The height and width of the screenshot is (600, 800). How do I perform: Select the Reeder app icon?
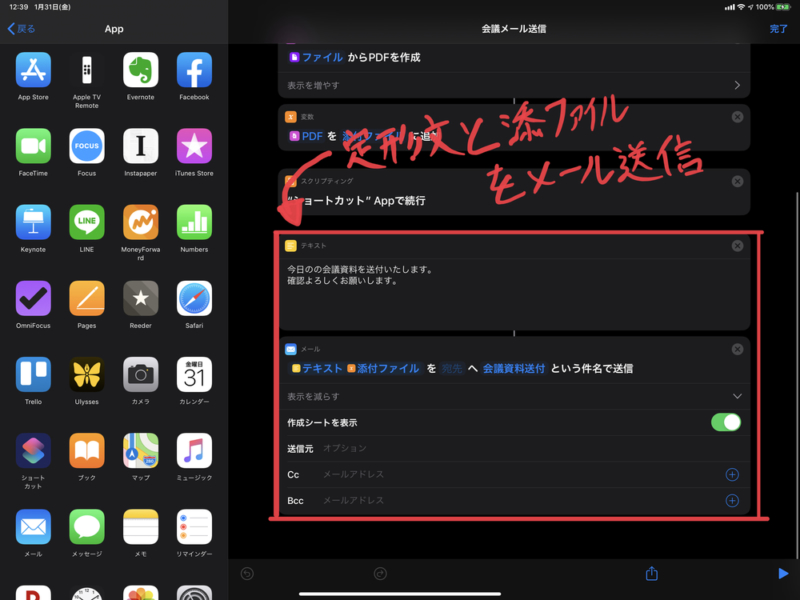140,298
